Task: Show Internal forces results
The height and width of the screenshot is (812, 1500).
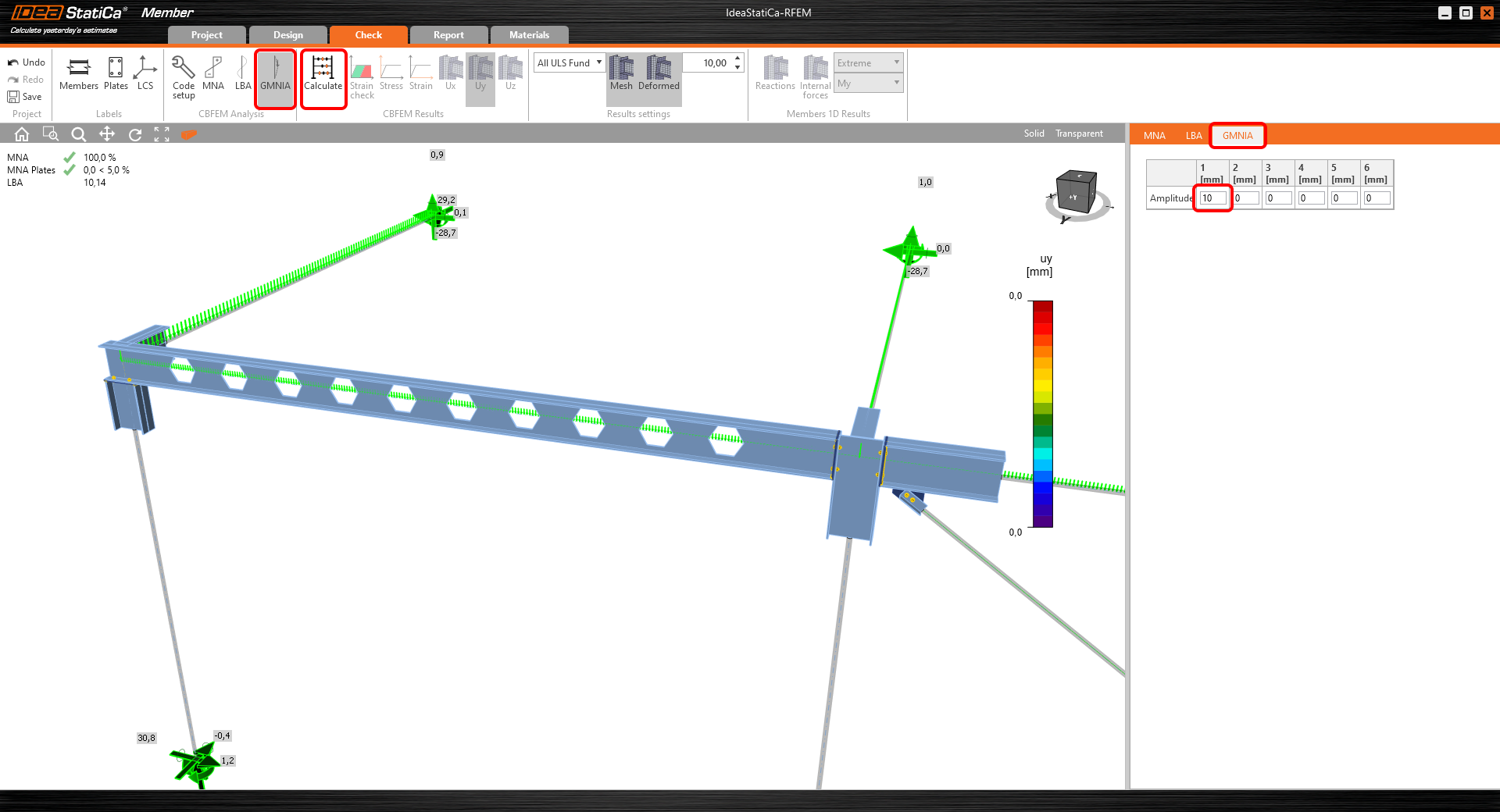Action: pyautogui.click(x=815, y=78)
